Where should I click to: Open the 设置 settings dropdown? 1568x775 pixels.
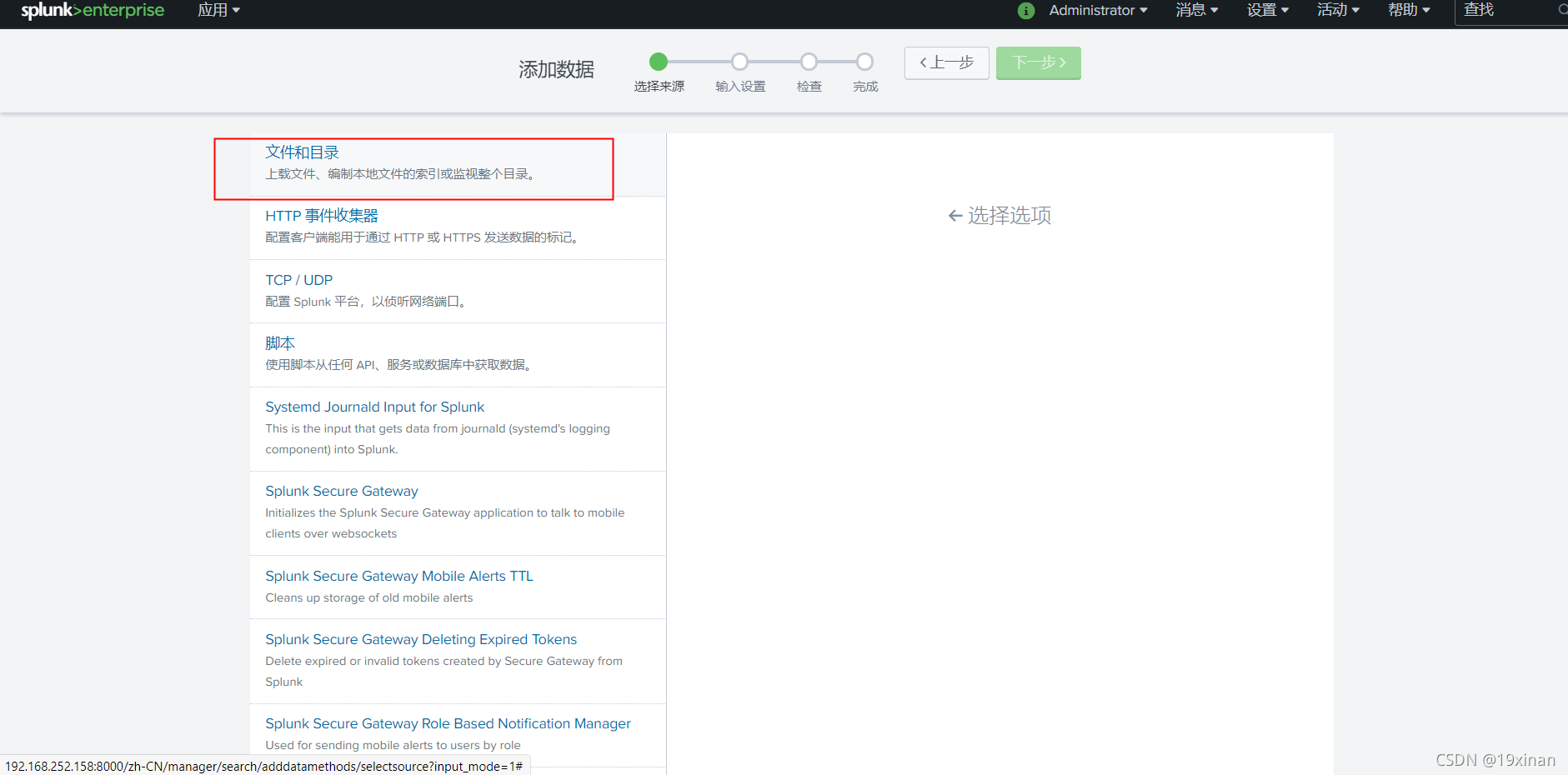[1268, 10]
